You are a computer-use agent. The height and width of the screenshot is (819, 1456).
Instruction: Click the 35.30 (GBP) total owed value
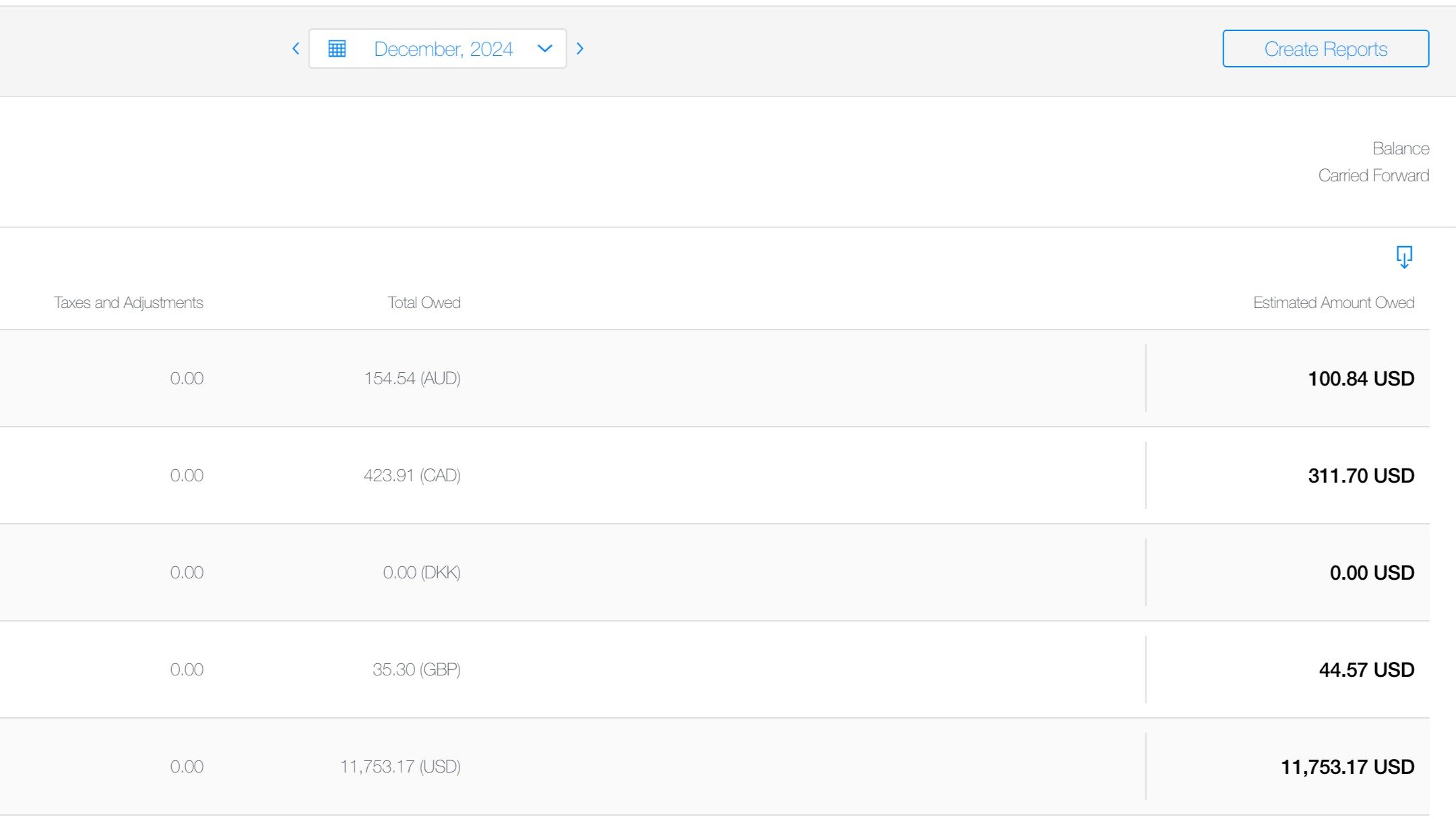[x=416, y=670]
